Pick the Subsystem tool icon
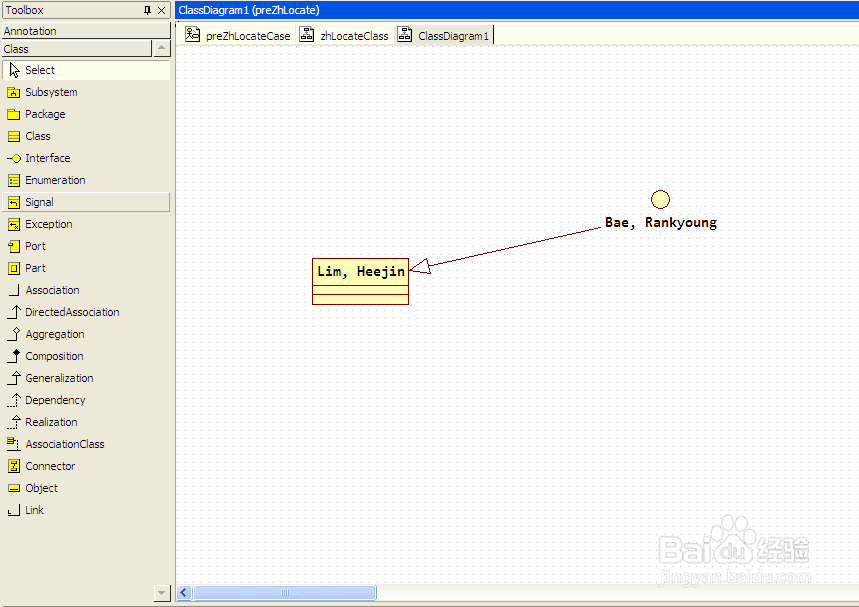Screen dimensions: 859x607 pos(14,93)
